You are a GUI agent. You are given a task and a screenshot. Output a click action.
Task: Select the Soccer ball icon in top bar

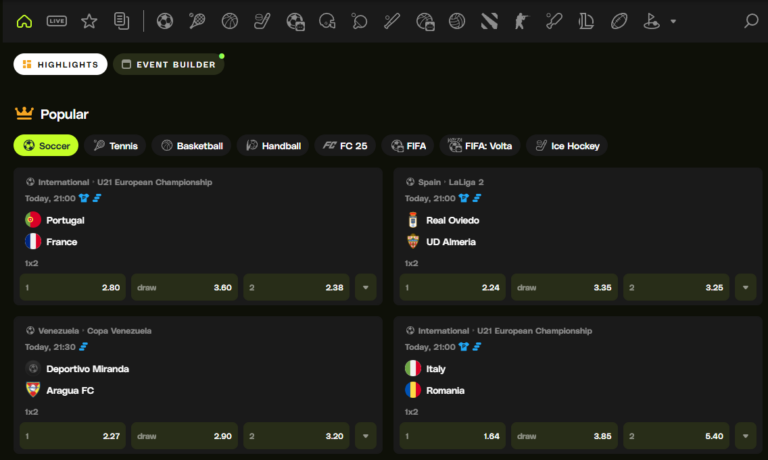(x=165, y=21)
